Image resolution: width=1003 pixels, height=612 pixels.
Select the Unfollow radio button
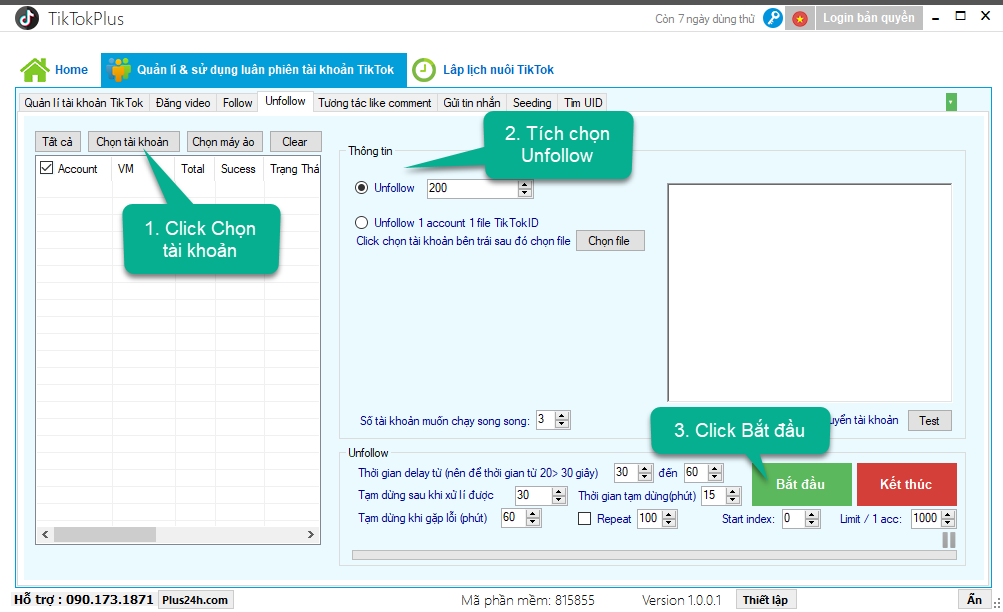pyautogui.click(x=362, y=188)
